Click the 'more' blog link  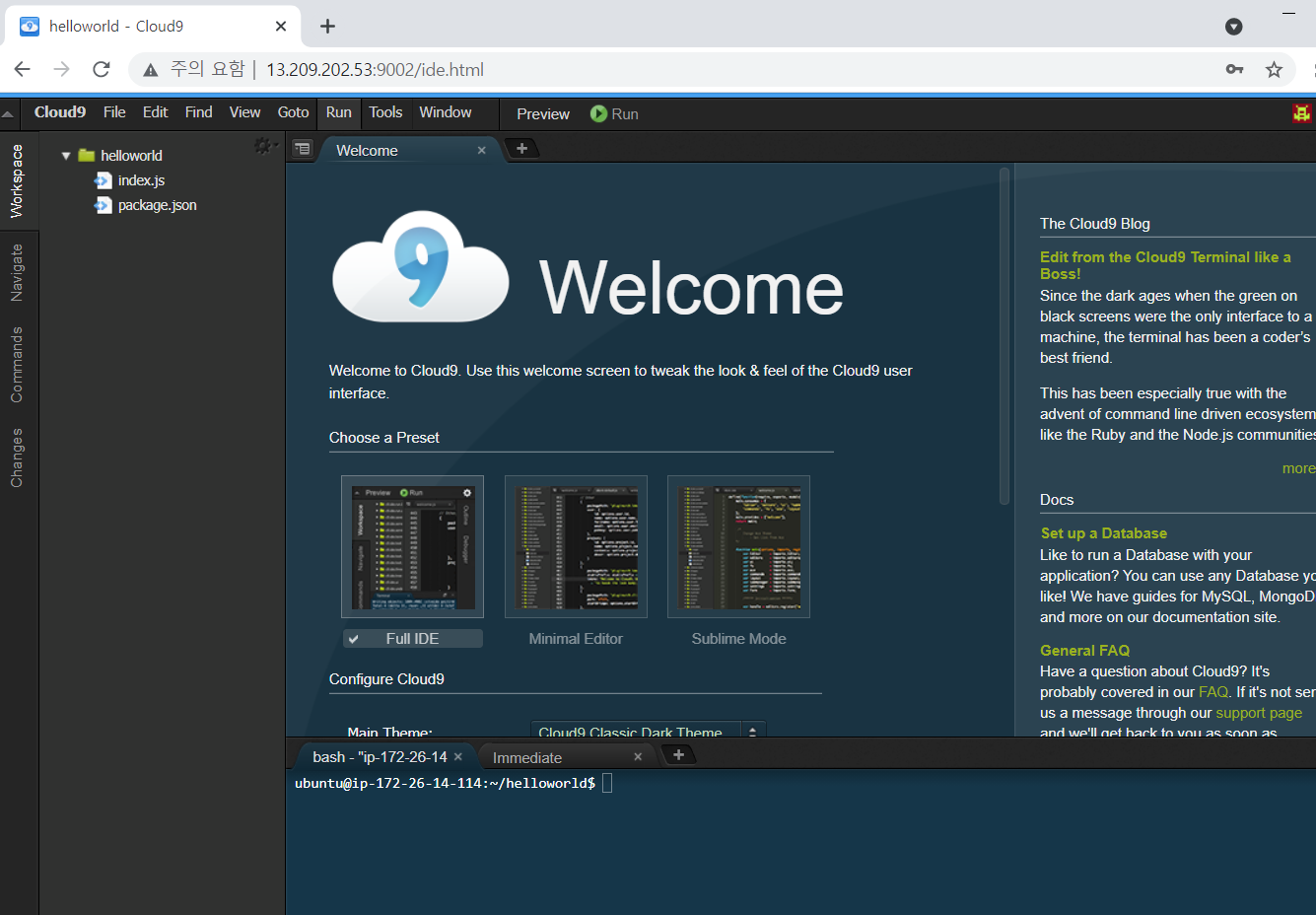click(1298, 468)
